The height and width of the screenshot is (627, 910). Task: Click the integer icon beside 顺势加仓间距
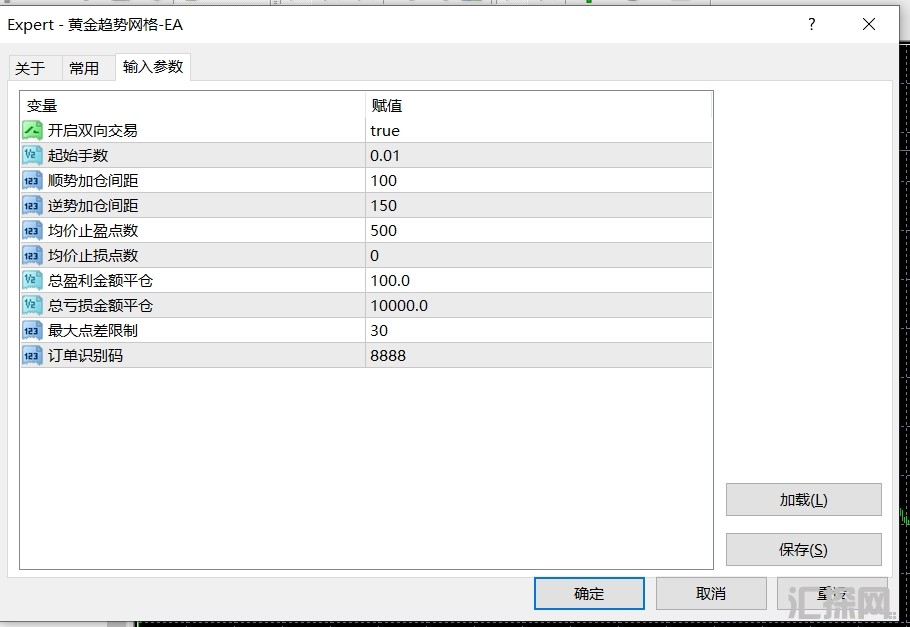[32, 181]
